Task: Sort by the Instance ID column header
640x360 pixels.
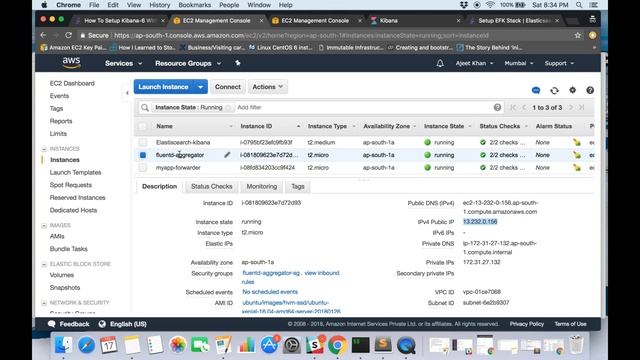Action: pos(256,126)
